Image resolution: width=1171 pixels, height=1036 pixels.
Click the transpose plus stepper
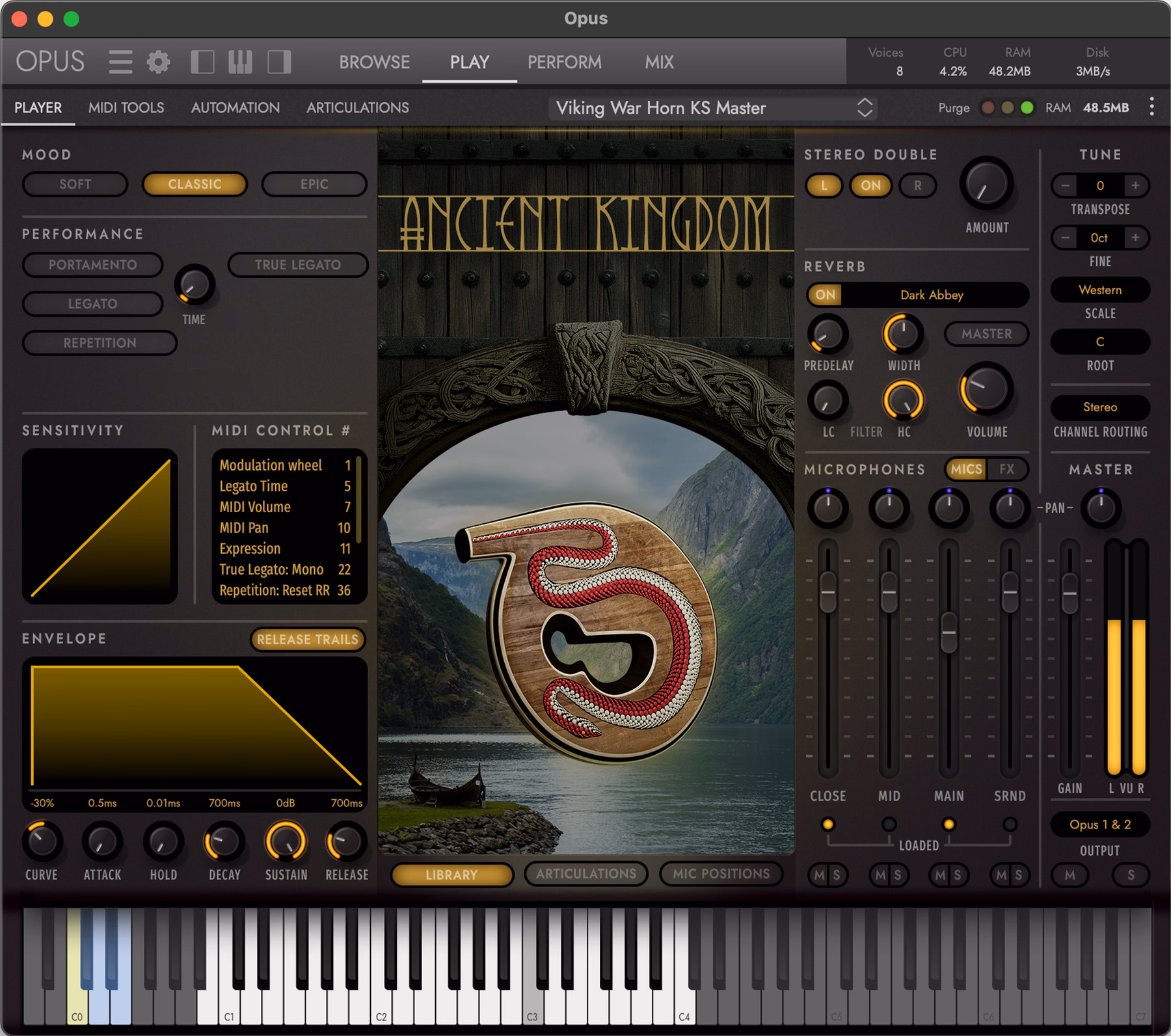pos(1135,185)
